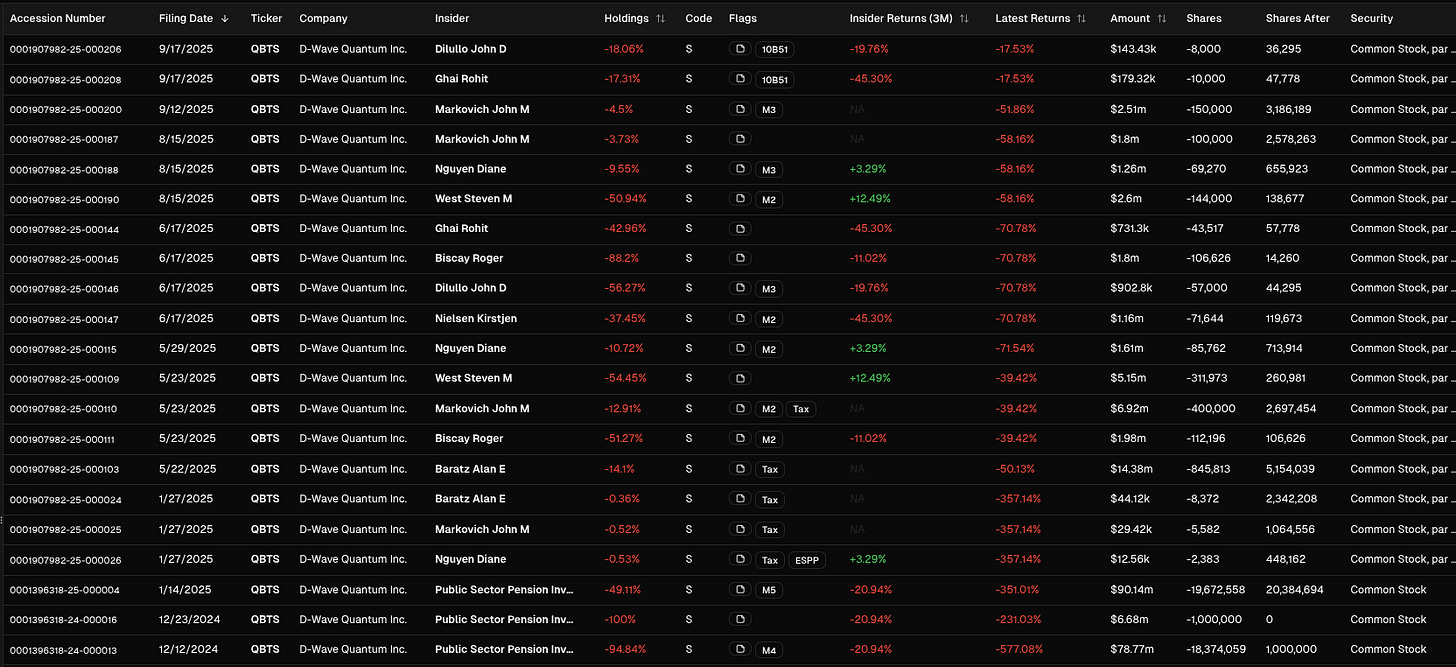Open document icon for filing 0001907982-25-000109
Image resolution: width=1456 pixels, height=667 pixels.
[x=740, y=379]
